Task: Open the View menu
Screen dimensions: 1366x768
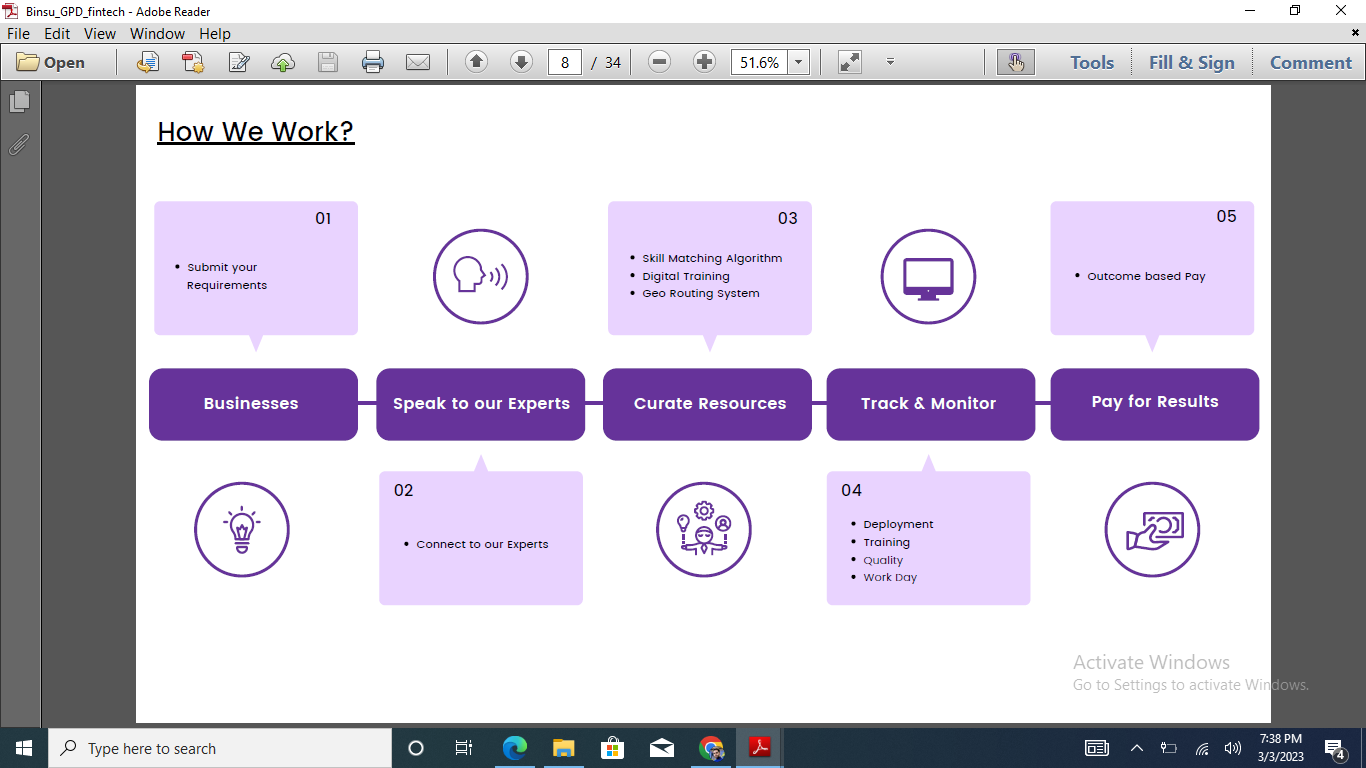Action: pos(100,33)
